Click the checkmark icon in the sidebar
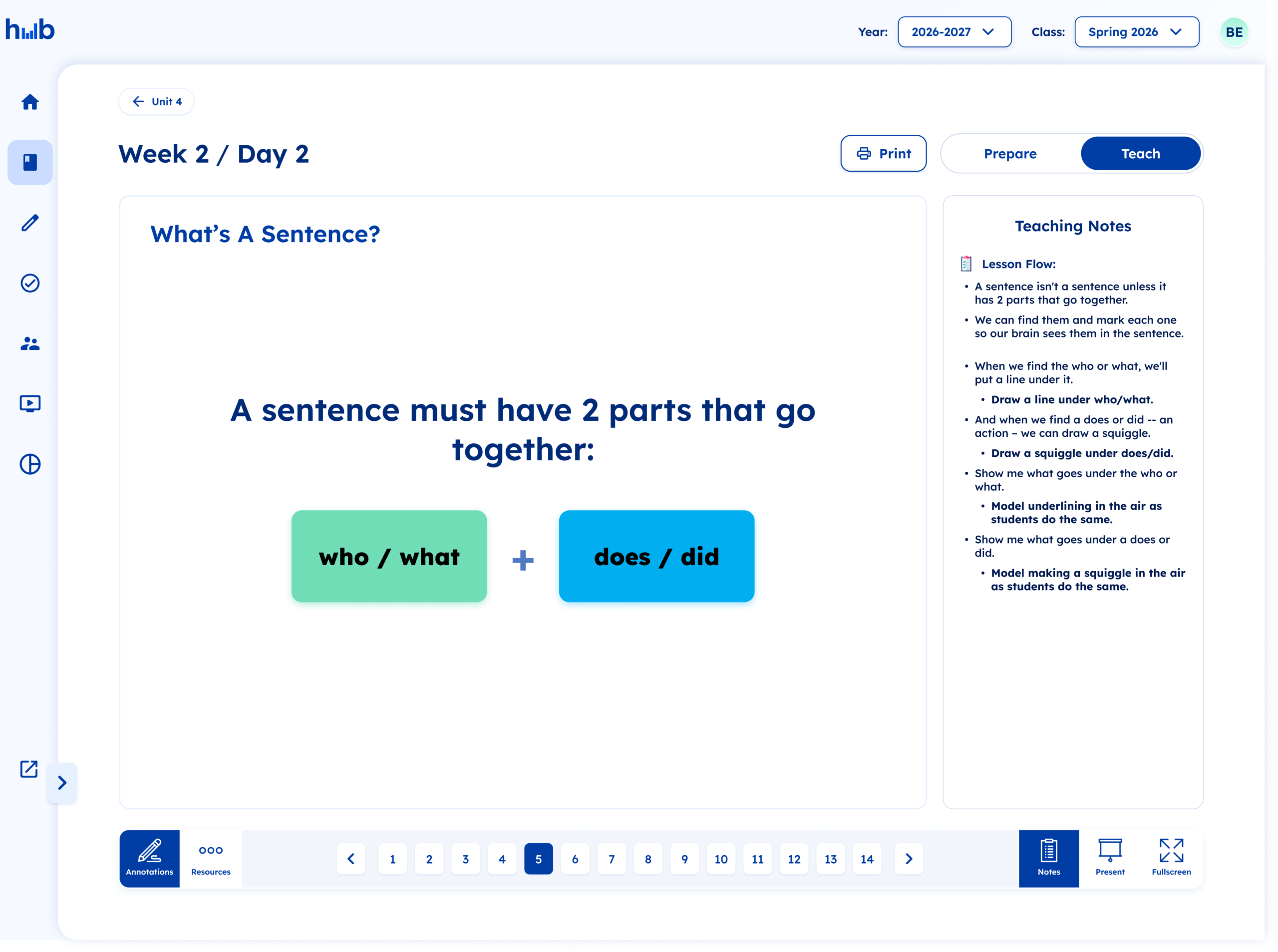The width and height of the screenshot is (1278, 952). coord(30,283)
